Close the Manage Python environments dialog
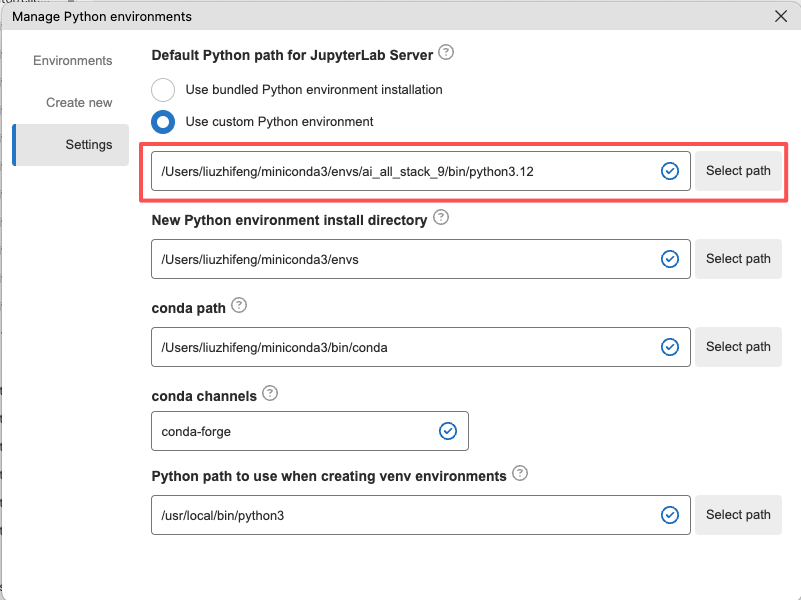Screen dimensions: 801x600 coord(780,16)
